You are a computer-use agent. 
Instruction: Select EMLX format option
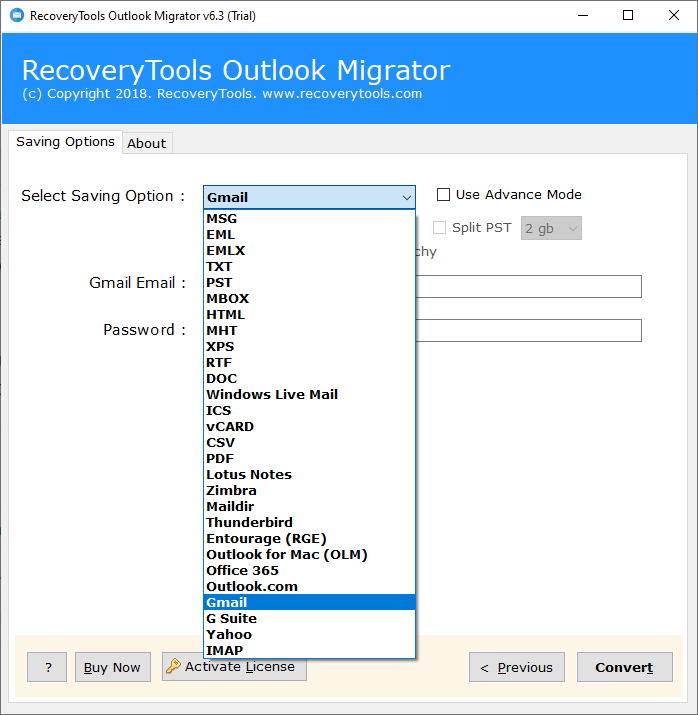tap(309, 250)
